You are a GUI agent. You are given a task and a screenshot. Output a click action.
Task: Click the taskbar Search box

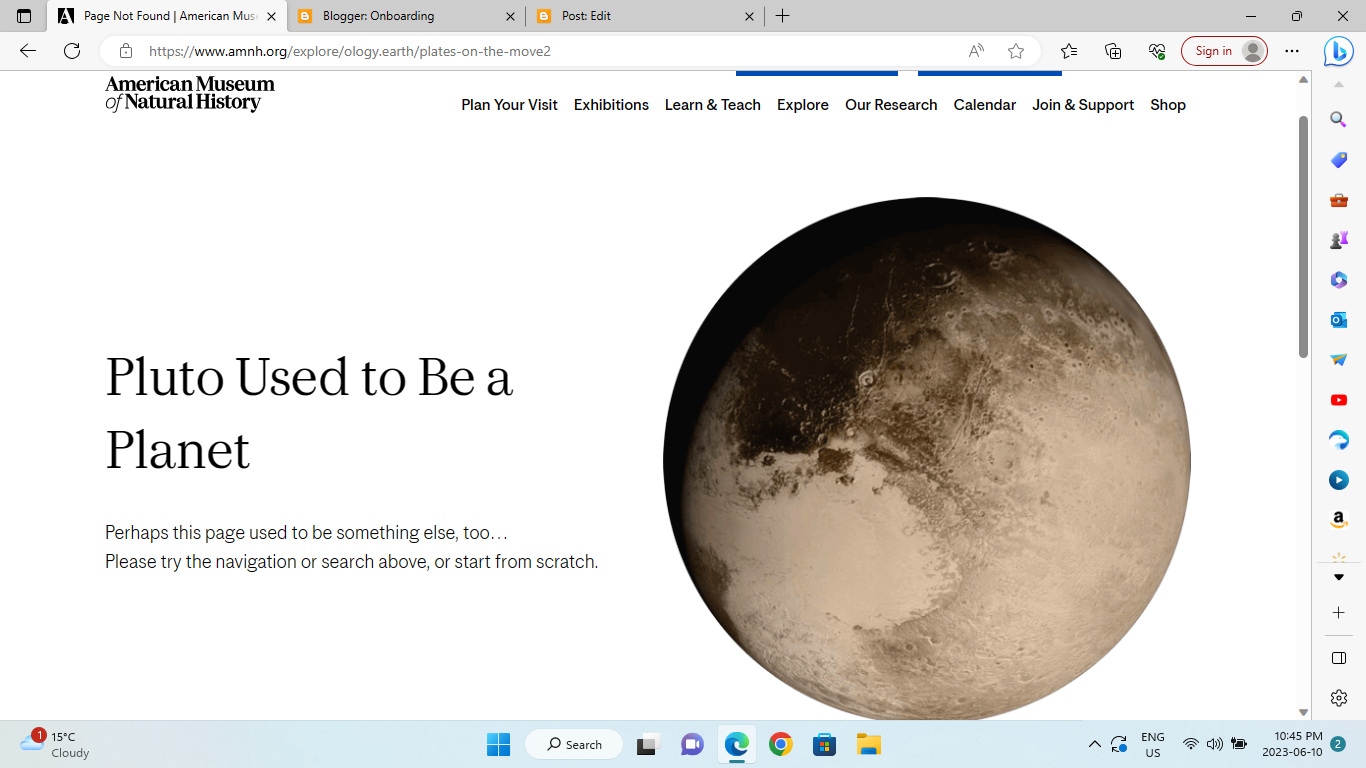coord(574,744)
